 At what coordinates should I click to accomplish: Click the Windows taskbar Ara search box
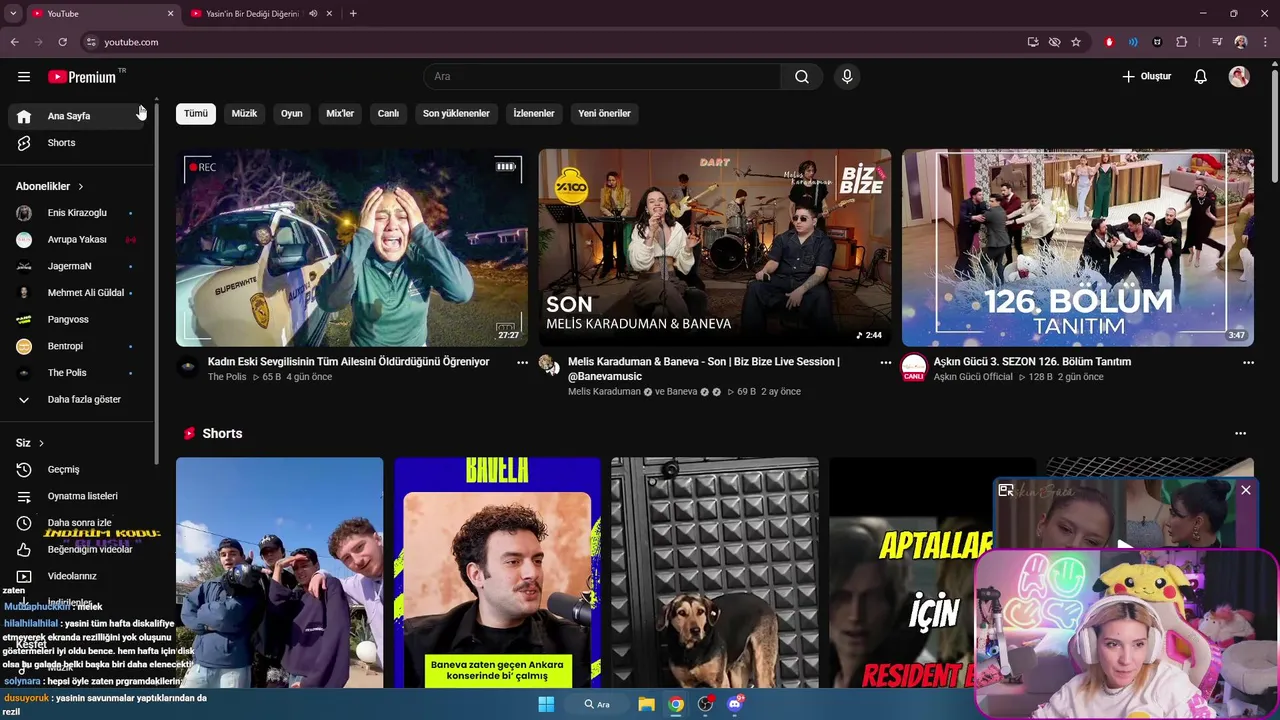596,704
